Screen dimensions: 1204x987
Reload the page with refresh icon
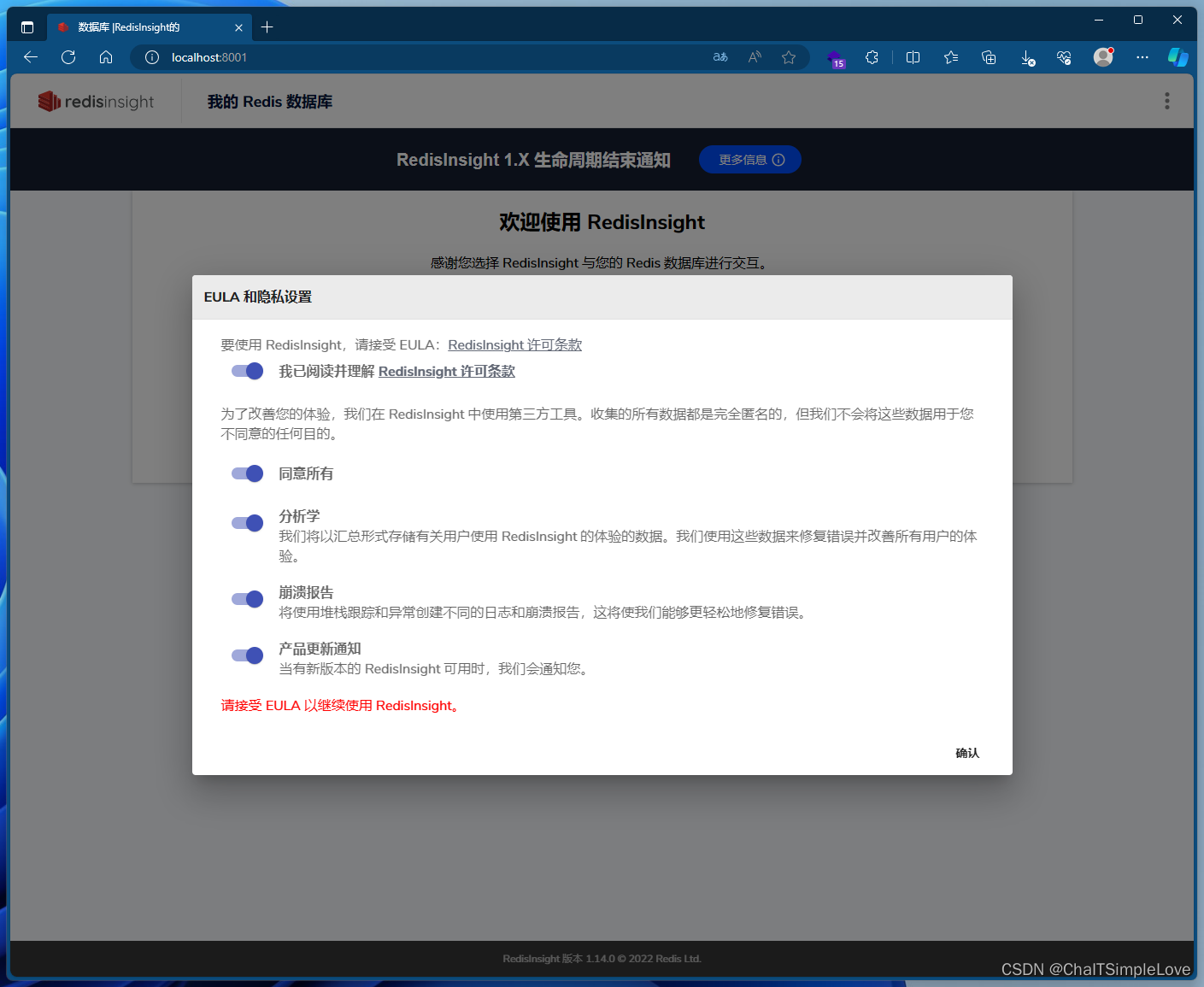click(68, 57)
